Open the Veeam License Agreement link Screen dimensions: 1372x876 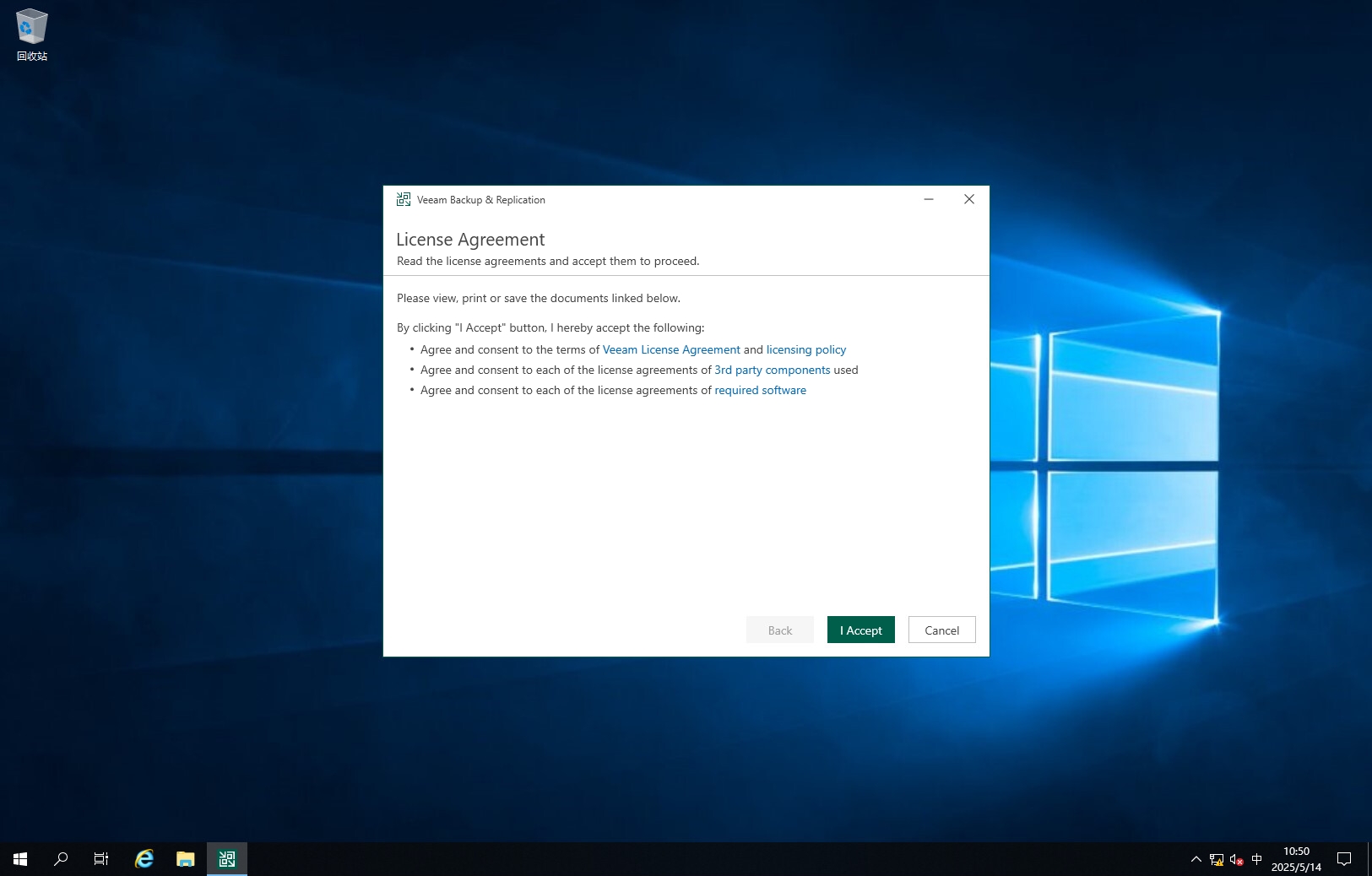click(x=671, y=349)
